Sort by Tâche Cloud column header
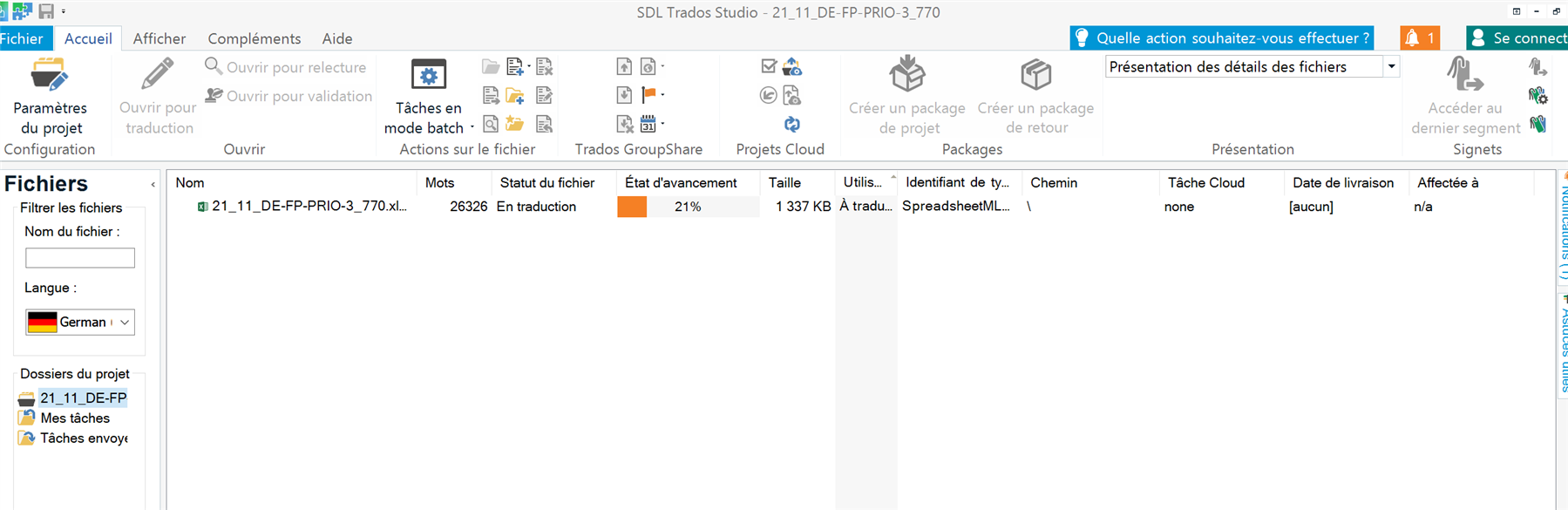The image size is (1568, 510). (x=1222, y=183)
